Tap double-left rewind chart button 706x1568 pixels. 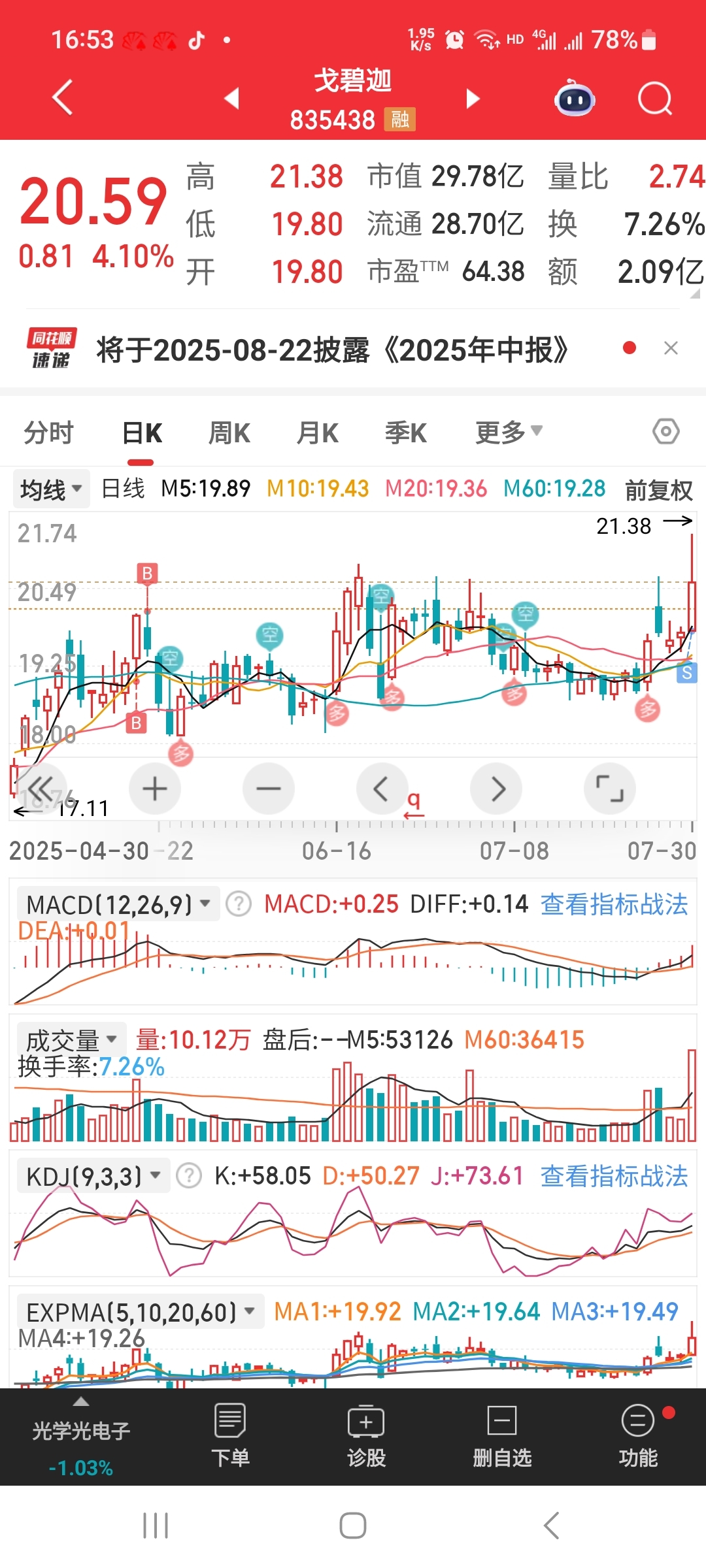(41, 789)
